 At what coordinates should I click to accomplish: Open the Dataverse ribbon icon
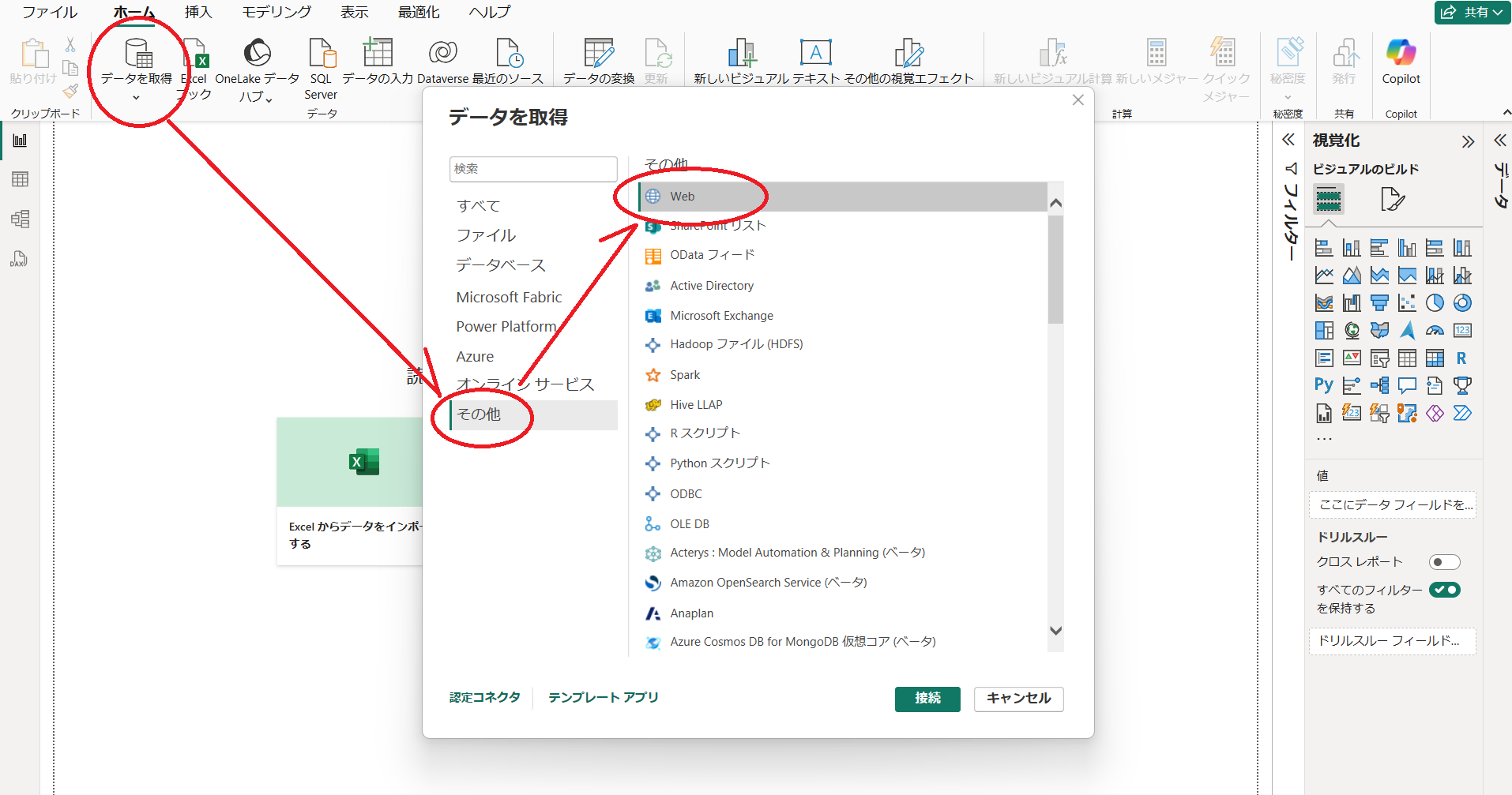pyautogui.click(x=442, y=53)
